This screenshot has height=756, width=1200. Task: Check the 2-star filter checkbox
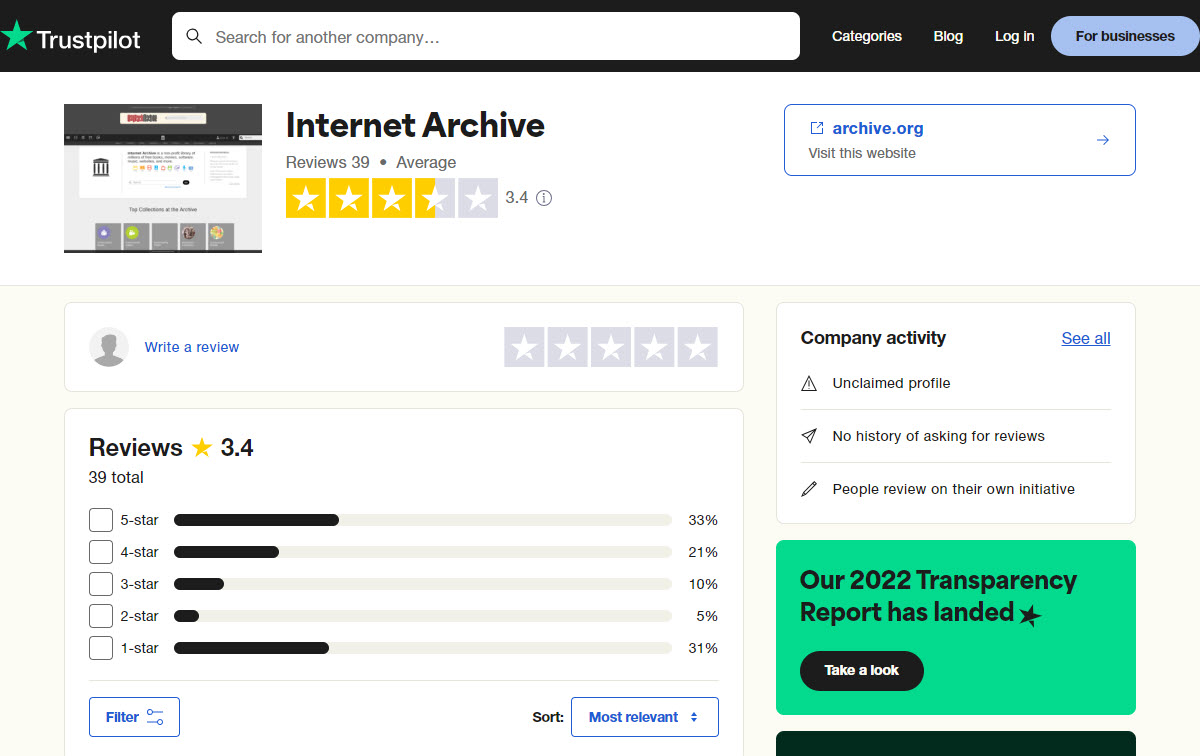pos(101,616)
